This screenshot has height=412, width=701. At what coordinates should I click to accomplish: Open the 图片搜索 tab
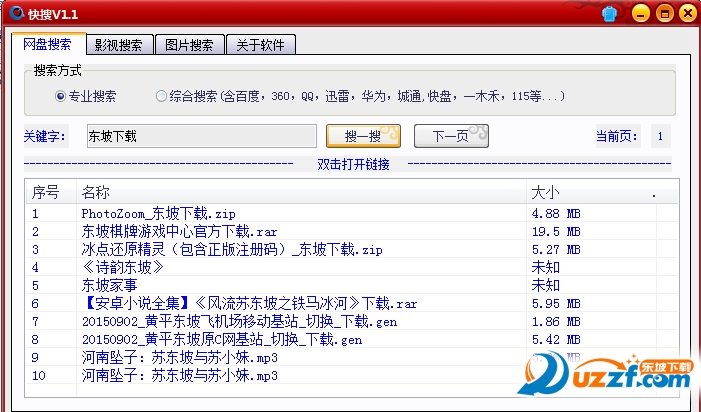[x=189, y=45]
